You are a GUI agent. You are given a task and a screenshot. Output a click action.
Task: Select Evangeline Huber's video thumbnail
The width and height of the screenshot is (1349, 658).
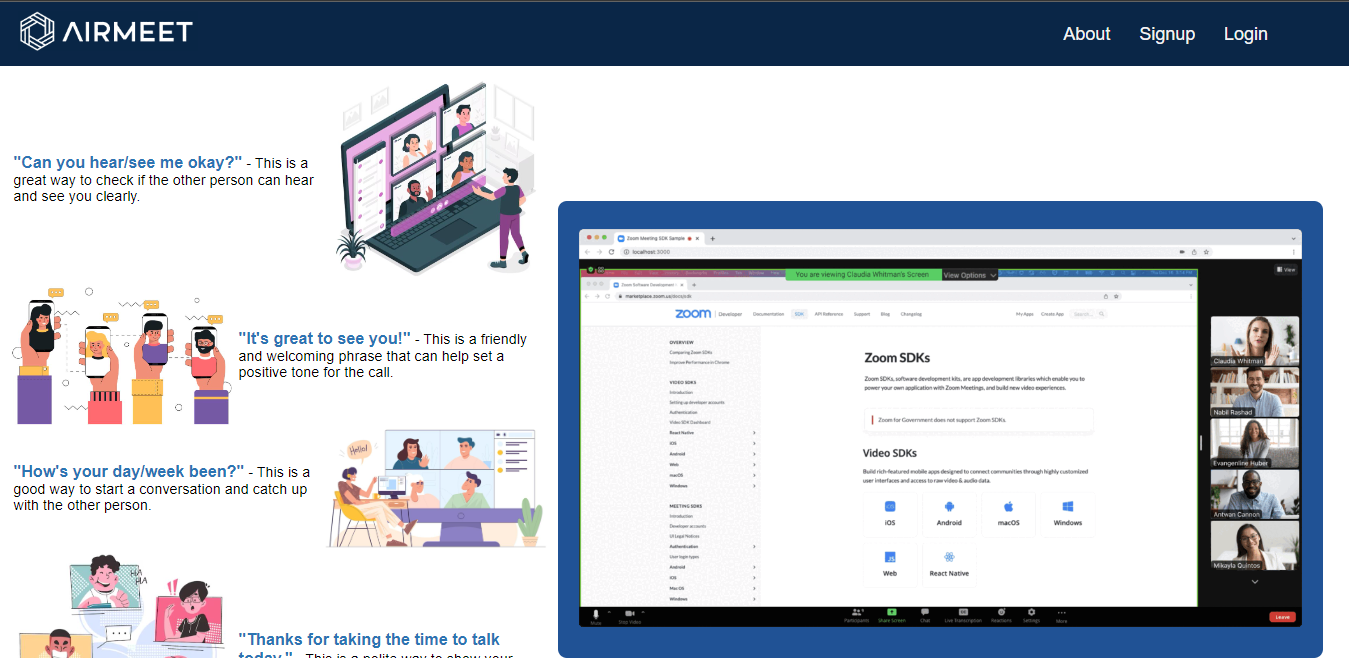tap(1255, 443)
